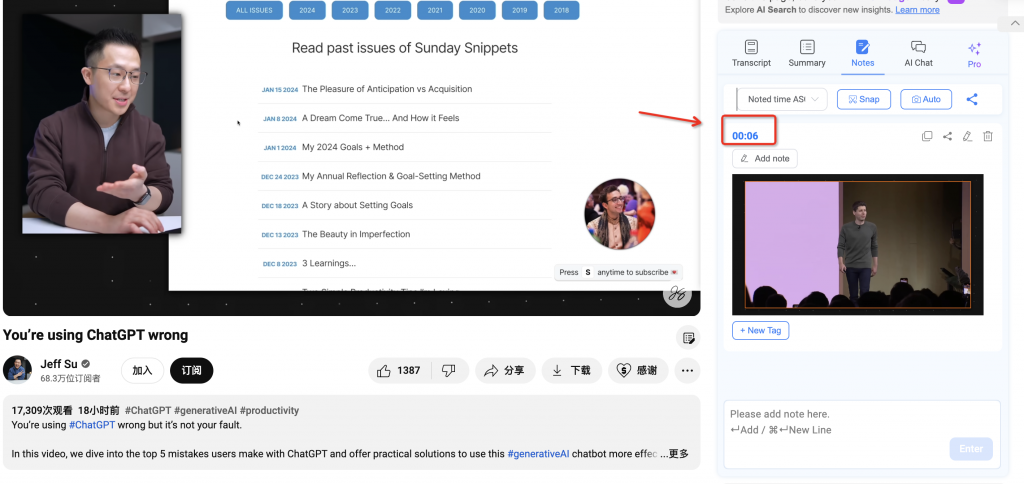Open Jeff Su channel avatar
Viewport: 1024px width, 484px height.
tap(18, 370)
